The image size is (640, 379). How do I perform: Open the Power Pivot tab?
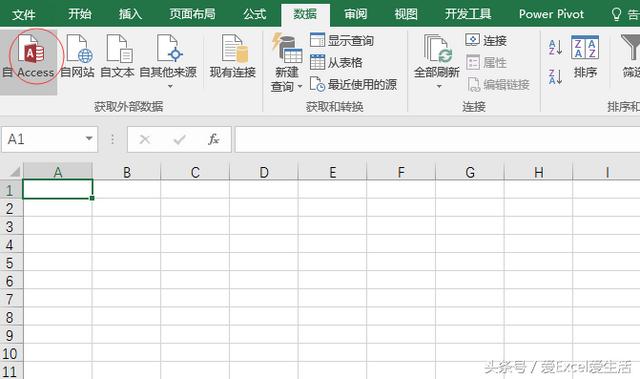551,14
